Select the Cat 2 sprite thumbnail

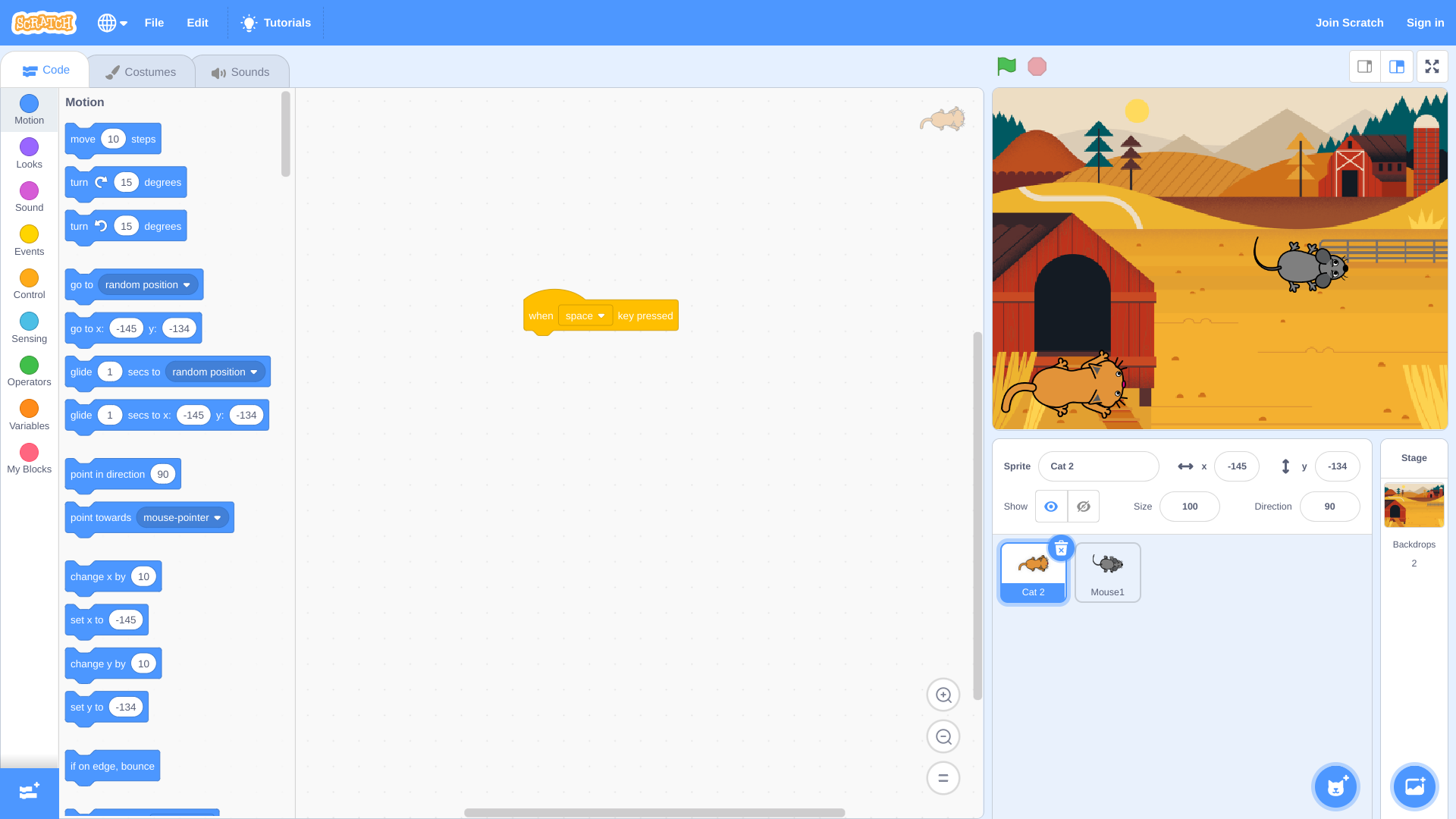pos(1033,574)
